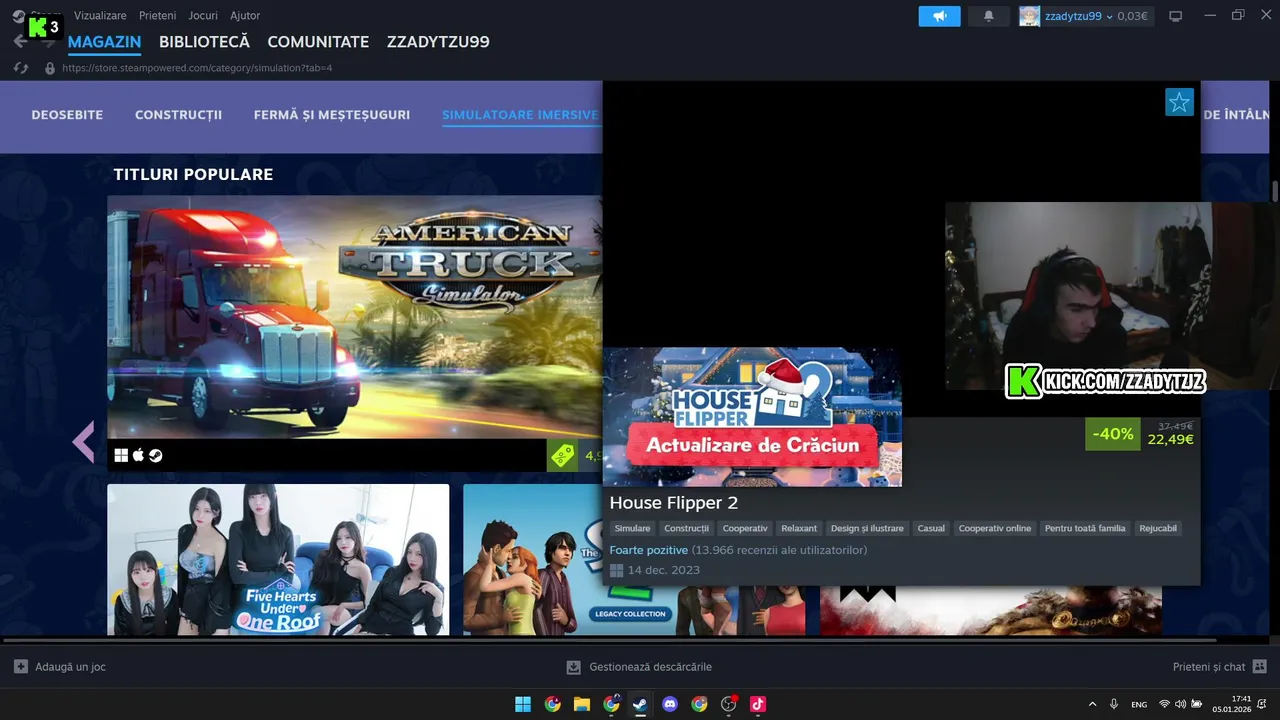Open the Cooperativ tag
Screen dimensions: 1280x720
(x=745, y=528)
